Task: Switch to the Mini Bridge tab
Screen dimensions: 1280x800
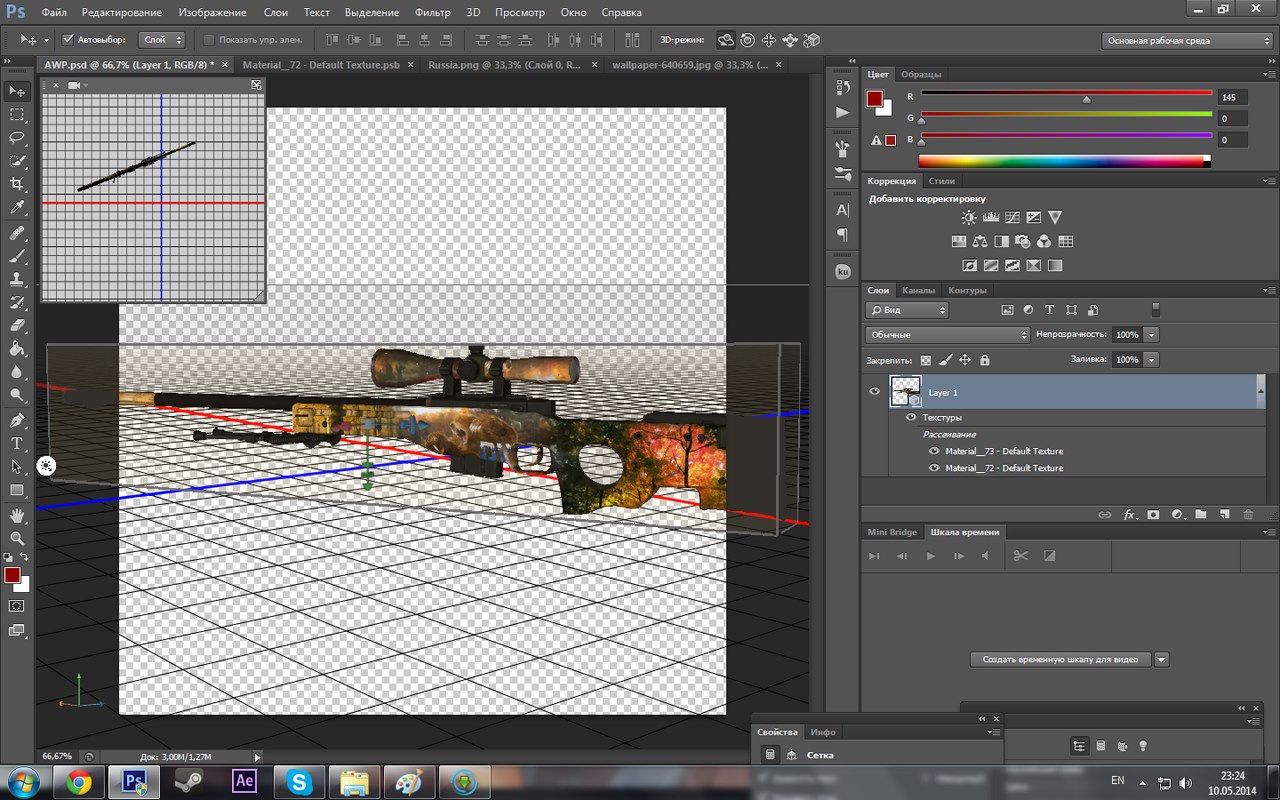Action: coord(892,532)
